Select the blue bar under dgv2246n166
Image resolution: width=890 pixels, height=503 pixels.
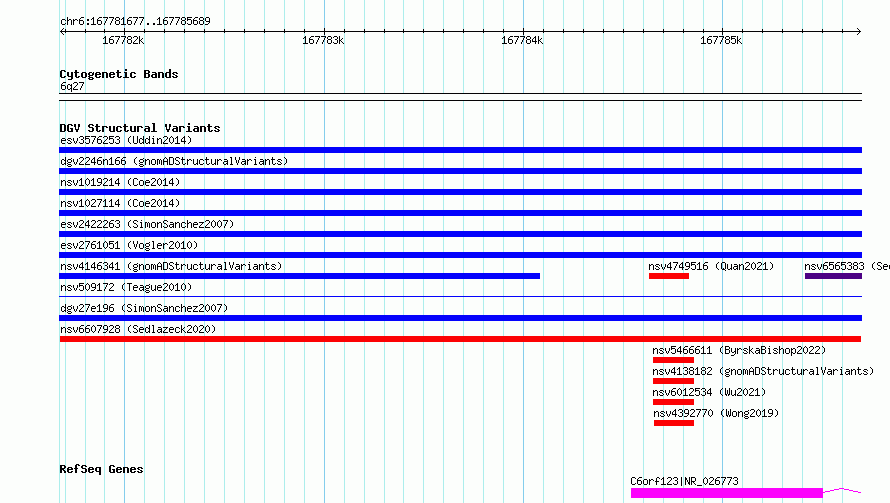coord(460,171)
